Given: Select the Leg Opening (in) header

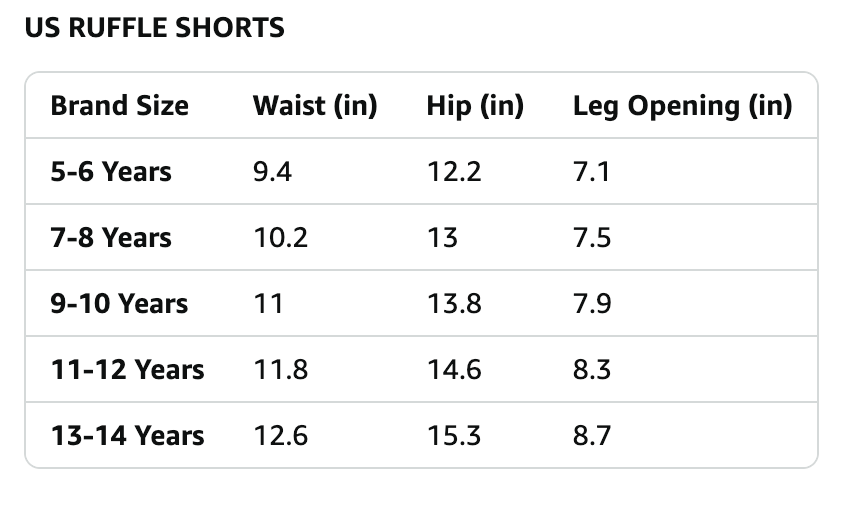Looking at the screenshot, I should (683, 105).
